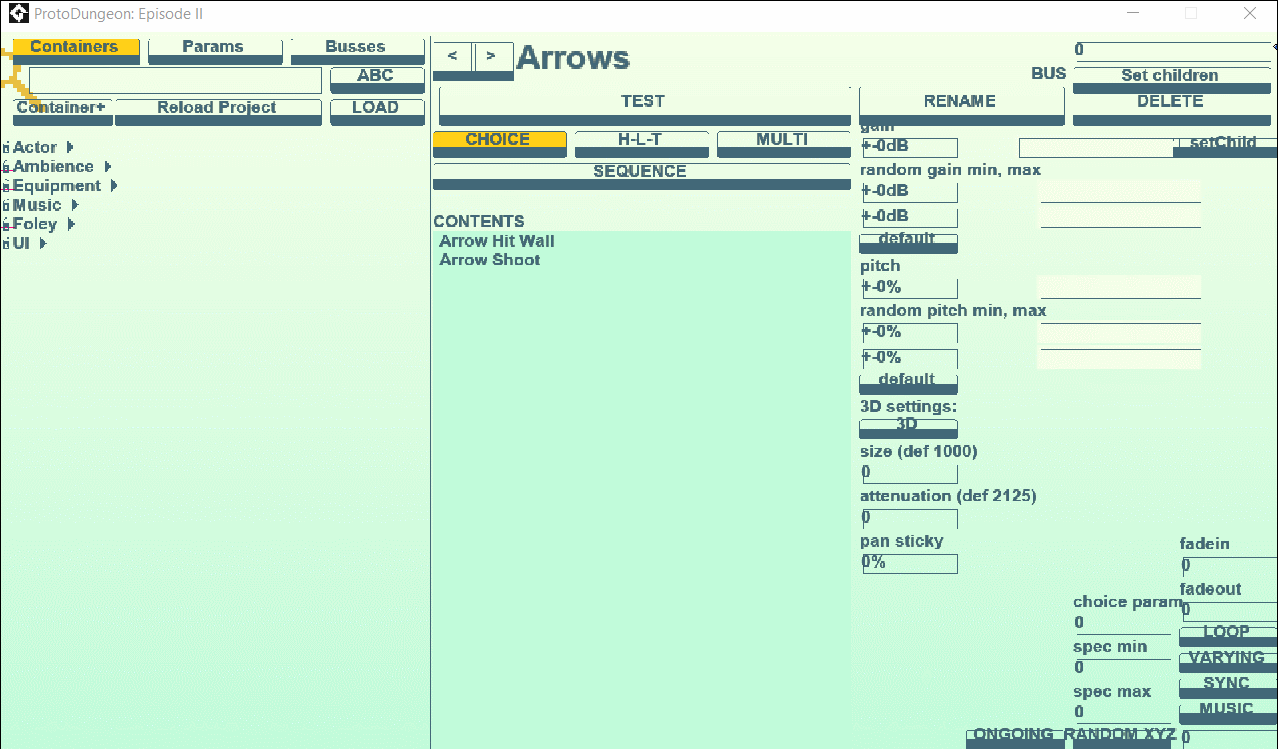Click the gain value field
This screenshot has width=1278, height=749.
pos(909,148)
